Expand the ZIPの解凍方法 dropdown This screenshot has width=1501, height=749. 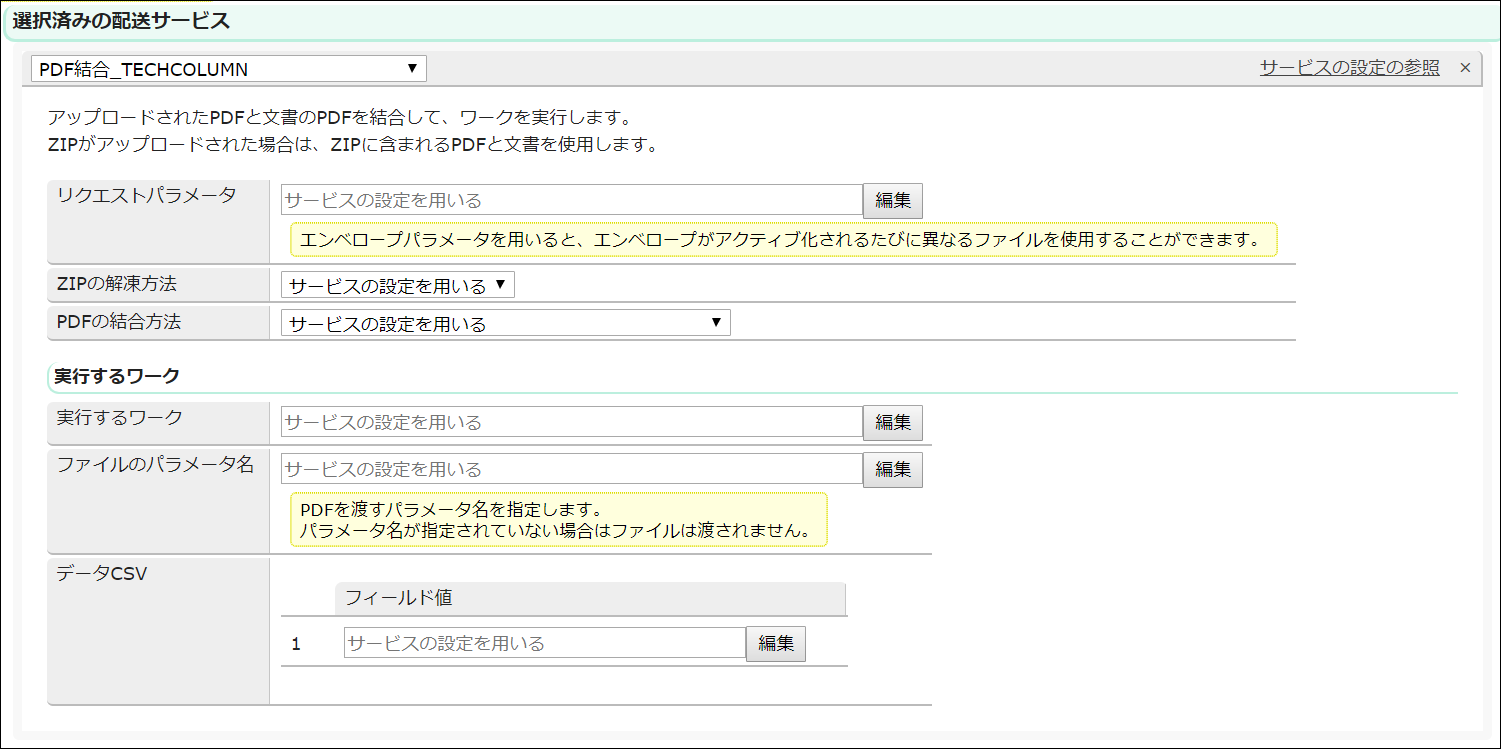(397, 286)
